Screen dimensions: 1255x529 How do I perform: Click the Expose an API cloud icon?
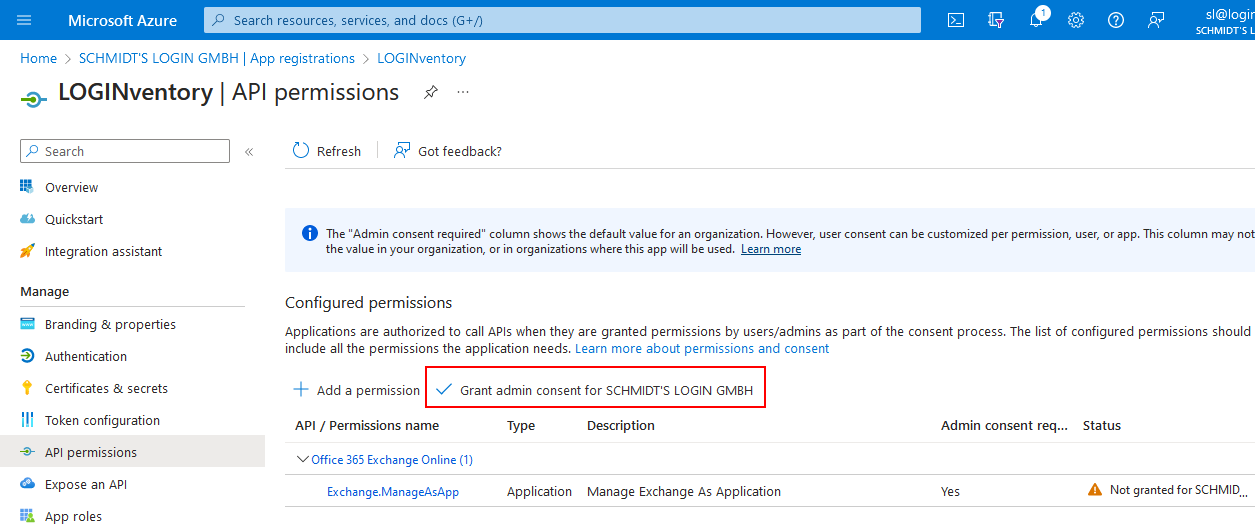tap(27, 484)
